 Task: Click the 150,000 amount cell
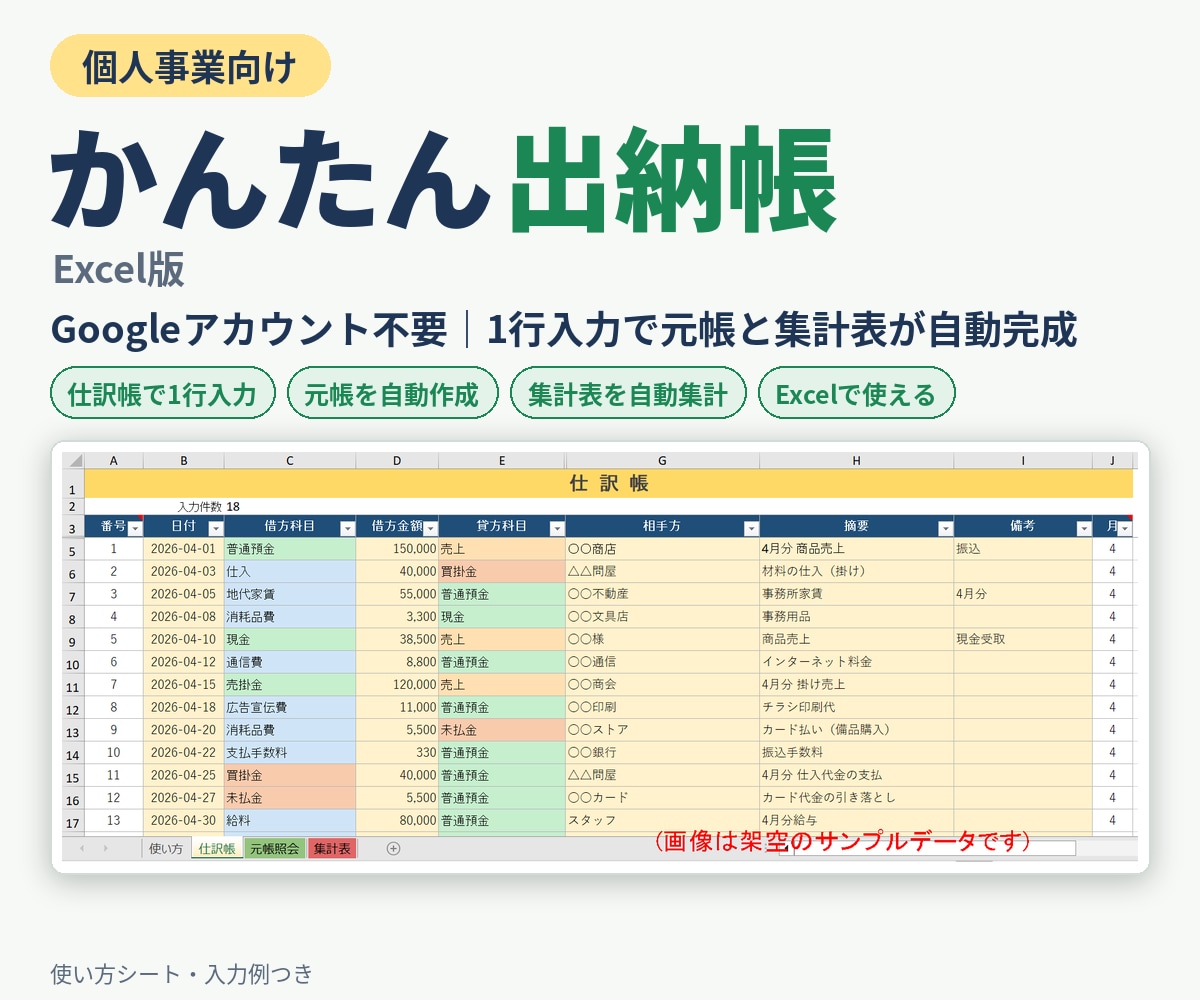click(x=397, y=549)
